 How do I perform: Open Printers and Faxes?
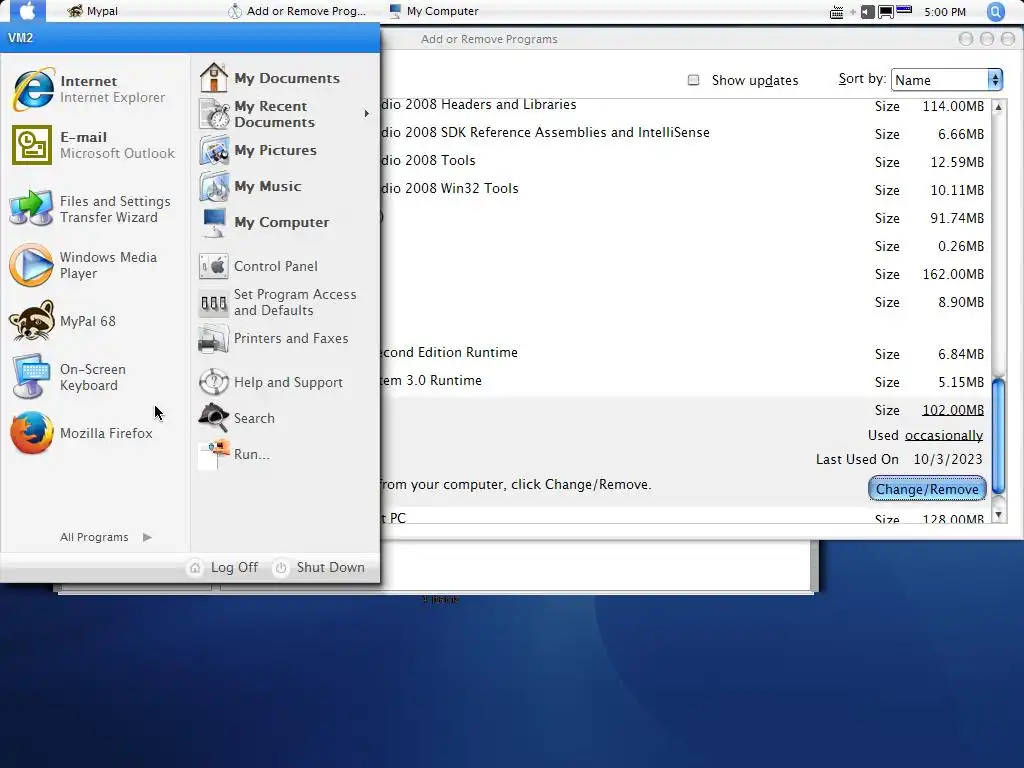click(x=274, y=339)
